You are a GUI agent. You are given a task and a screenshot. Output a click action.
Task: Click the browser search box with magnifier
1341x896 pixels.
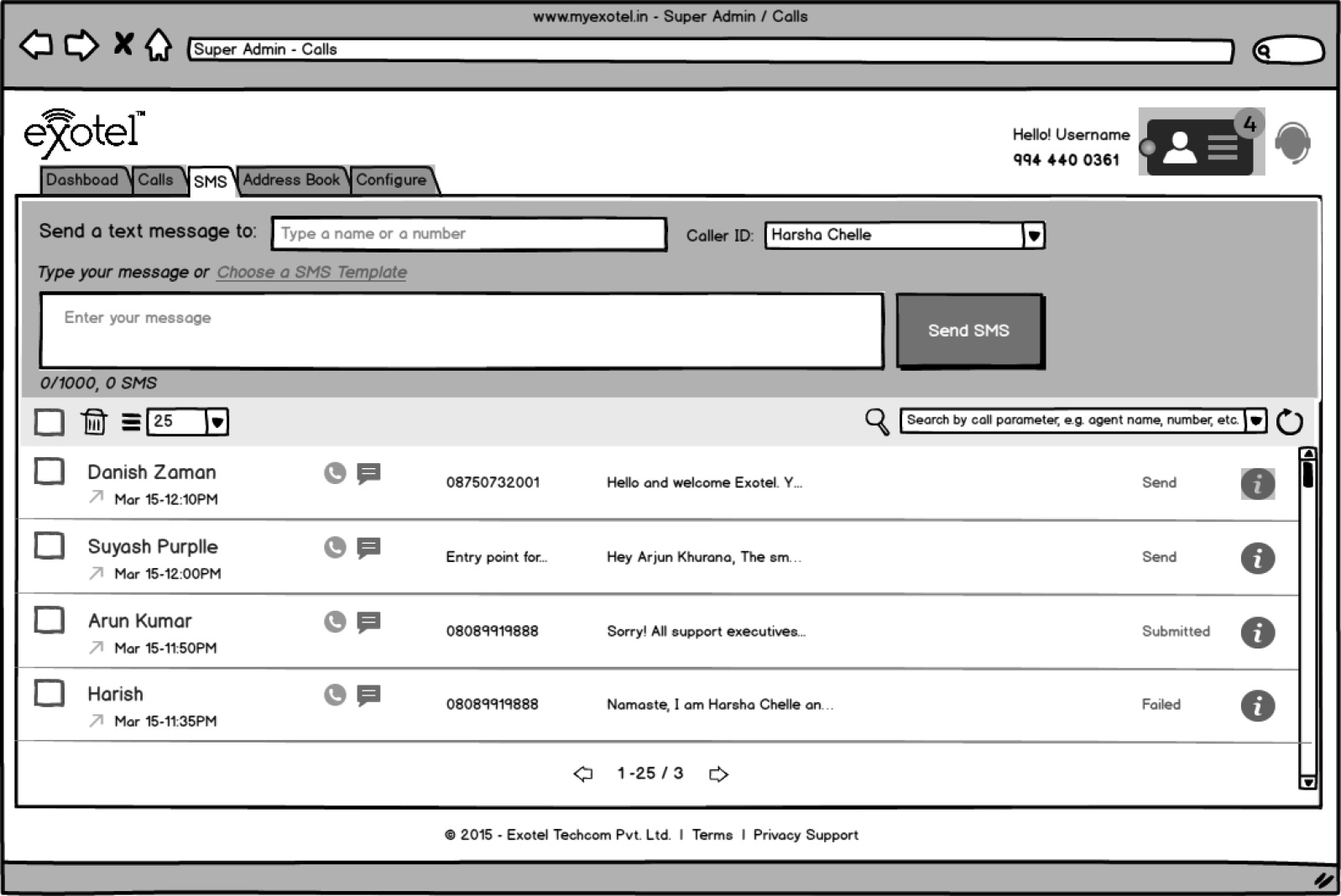pyautogui.click(x=1288, y=50)
